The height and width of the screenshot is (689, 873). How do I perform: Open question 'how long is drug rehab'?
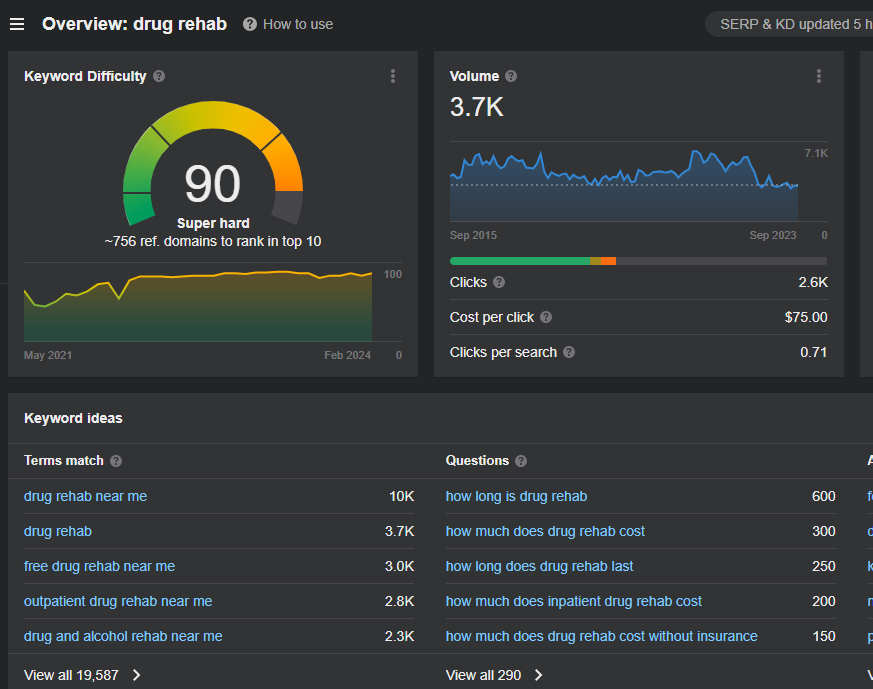tap(516, 496)
